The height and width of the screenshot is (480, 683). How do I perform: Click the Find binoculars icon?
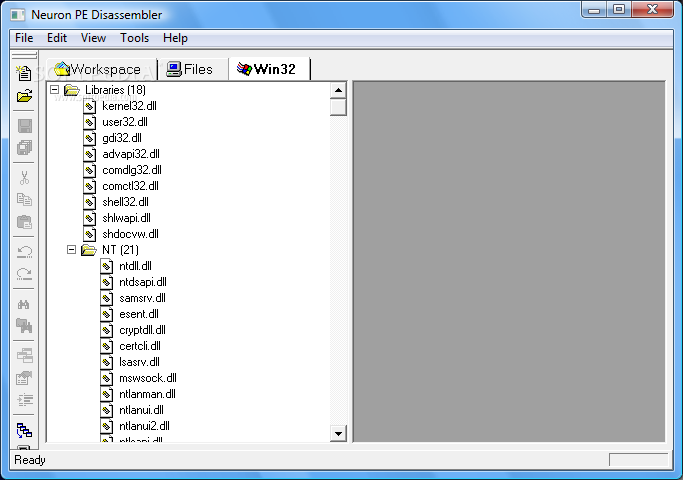[x=24, y=304]
